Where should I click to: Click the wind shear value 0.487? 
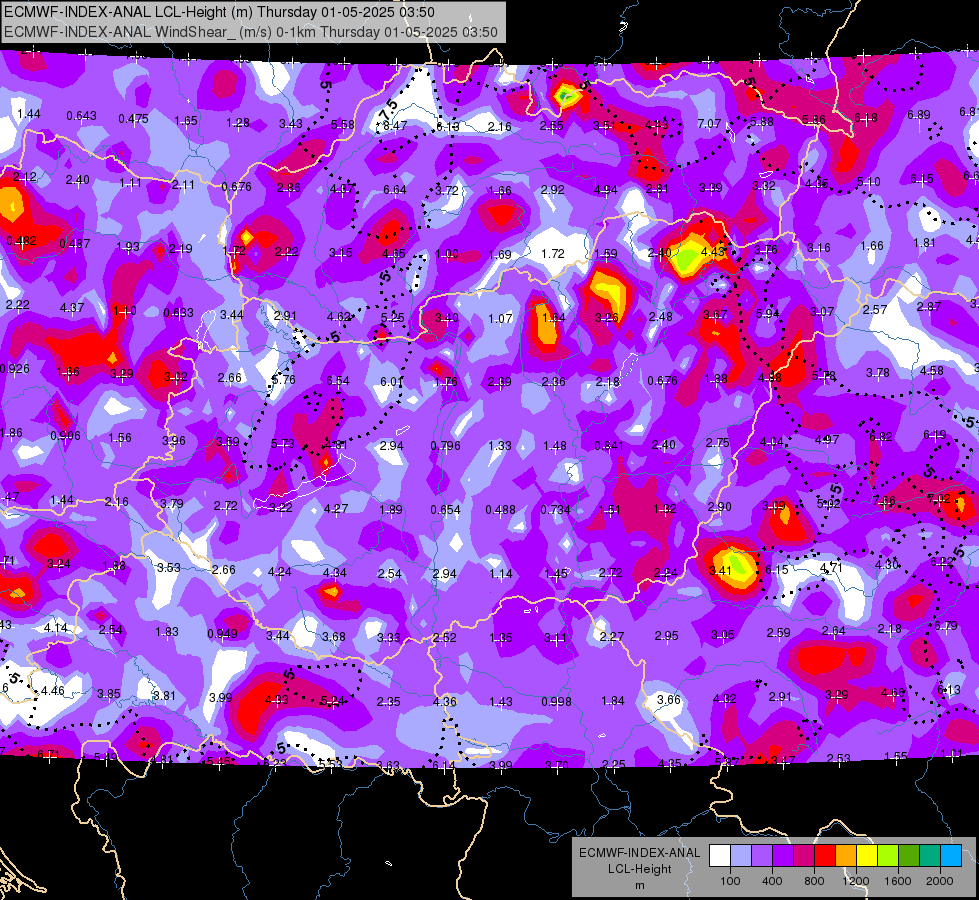point(75,244)
